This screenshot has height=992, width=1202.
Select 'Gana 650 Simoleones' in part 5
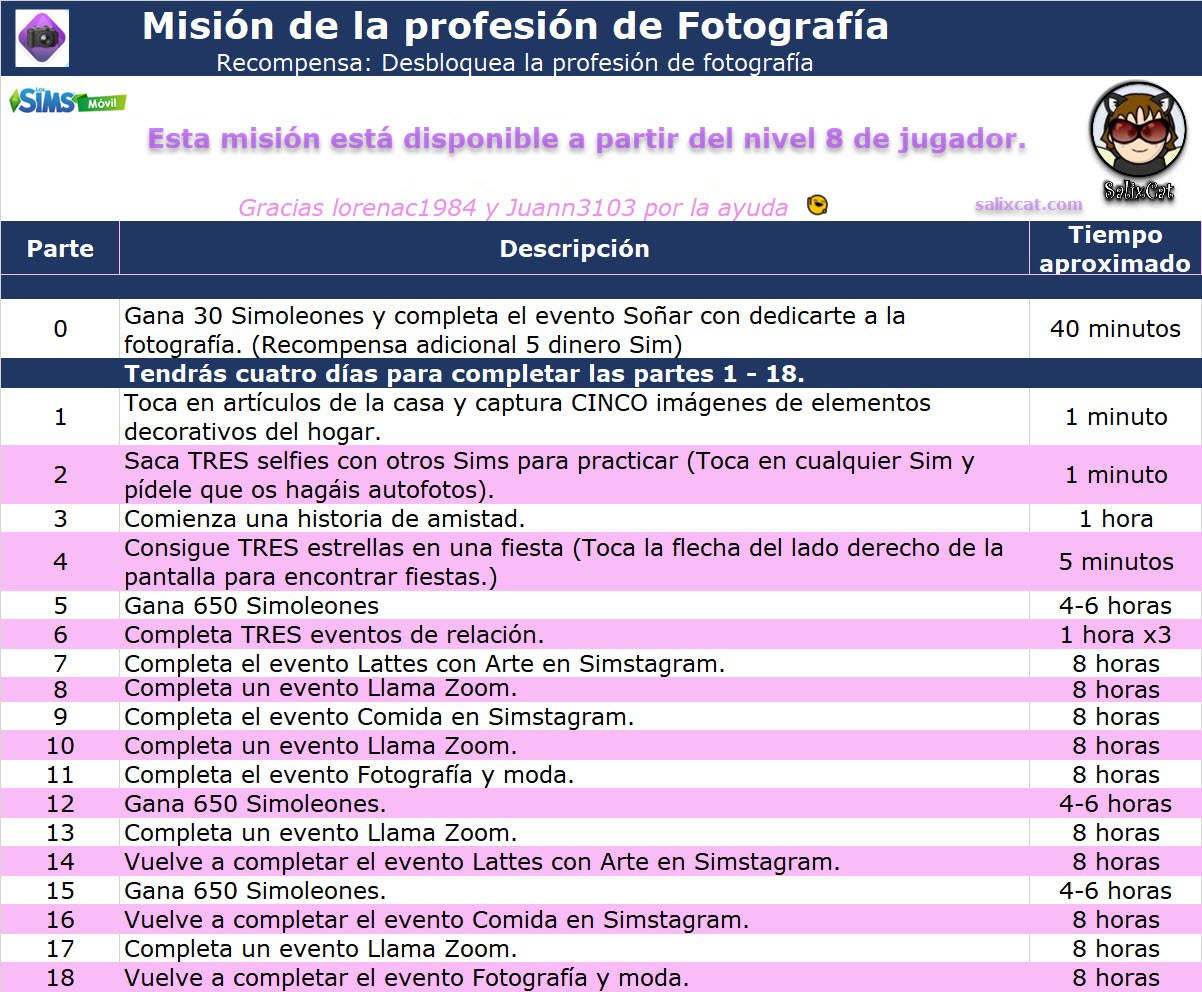[251, 606]
